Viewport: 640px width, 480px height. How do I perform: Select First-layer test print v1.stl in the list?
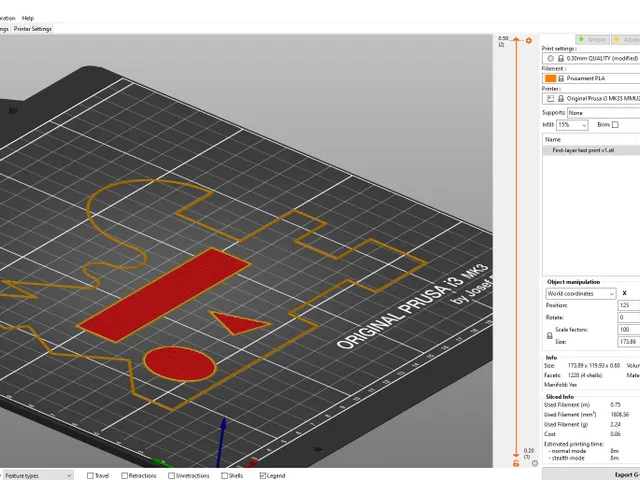click(x=591, y=150)
